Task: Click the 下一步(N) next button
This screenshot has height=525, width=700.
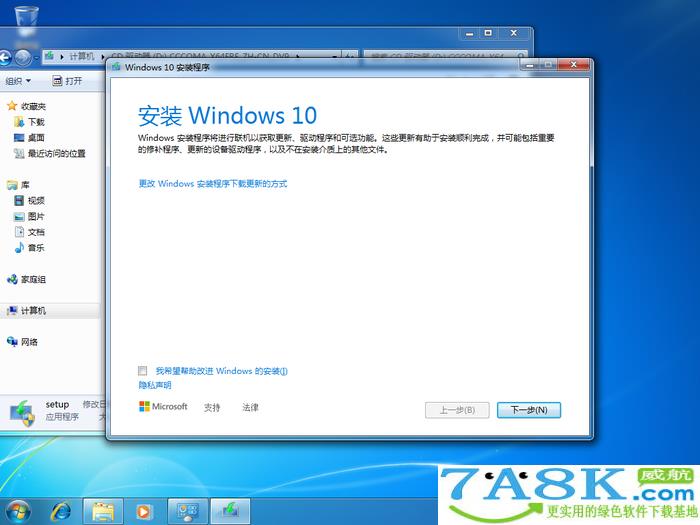Action: point(529,410)
